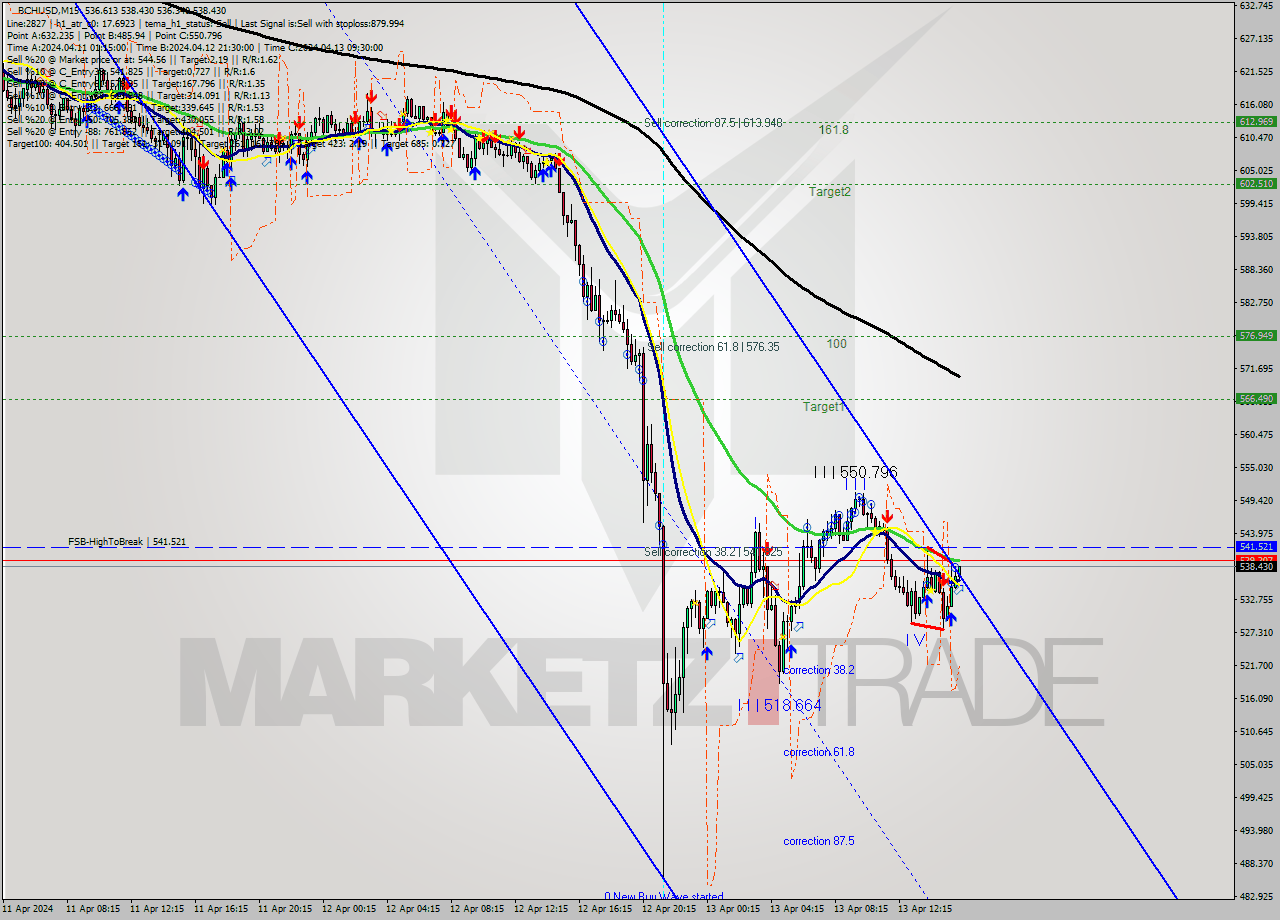Click 560.475 on the price axis
Image resolution: width=1280 pixels, height=920 pixels.
pyautogui.click(x=1256, y=435)
